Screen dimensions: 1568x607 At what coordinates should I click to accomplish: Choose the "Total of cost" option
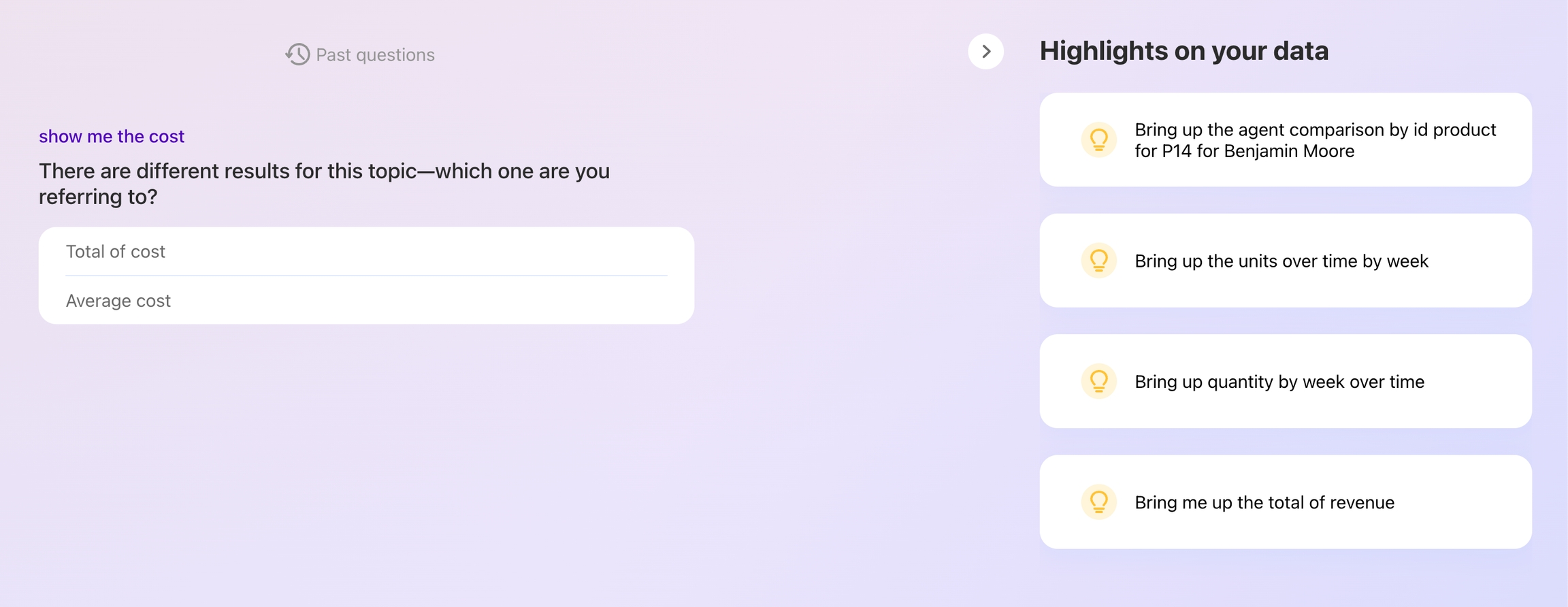coord(116,252)
